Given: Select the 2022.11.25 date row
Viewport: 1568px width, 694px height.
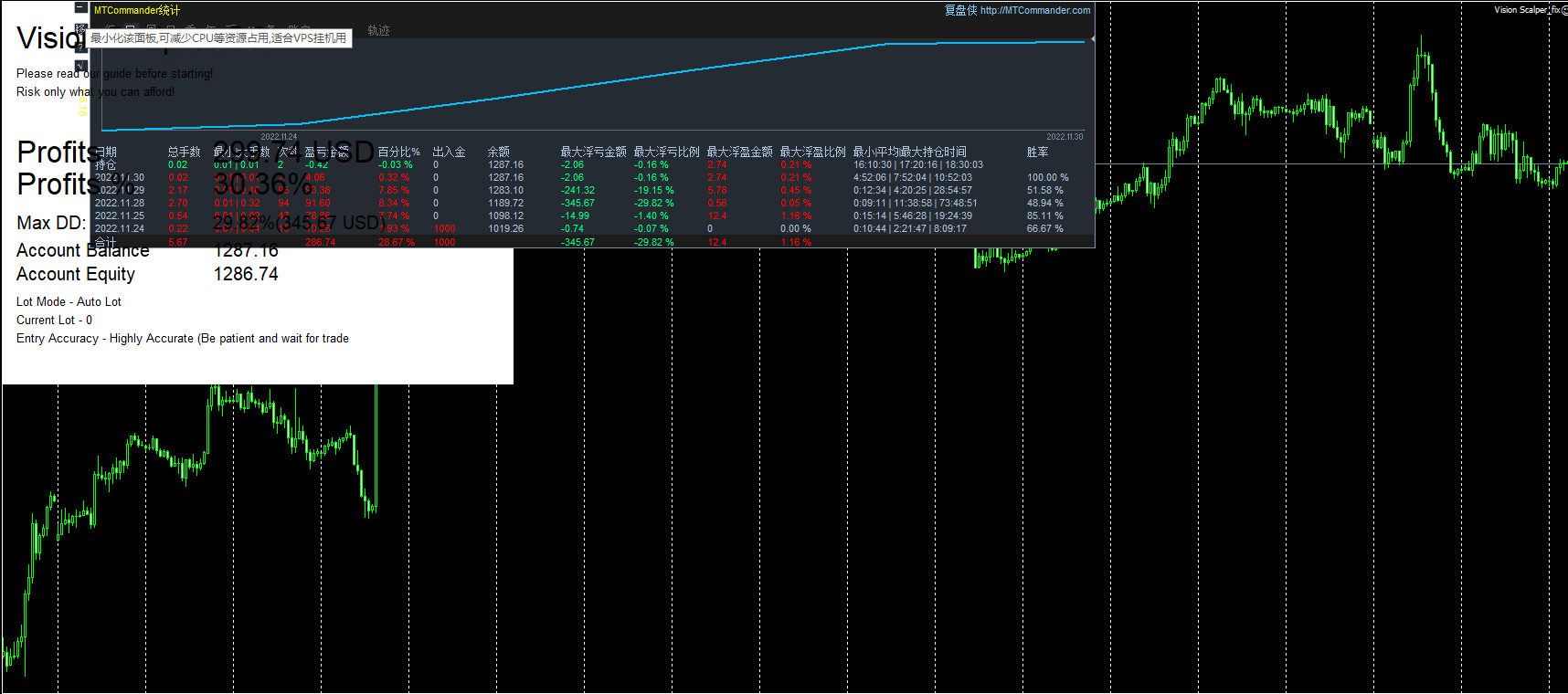Looking at the screenshot, I should [x=120, y=216].
